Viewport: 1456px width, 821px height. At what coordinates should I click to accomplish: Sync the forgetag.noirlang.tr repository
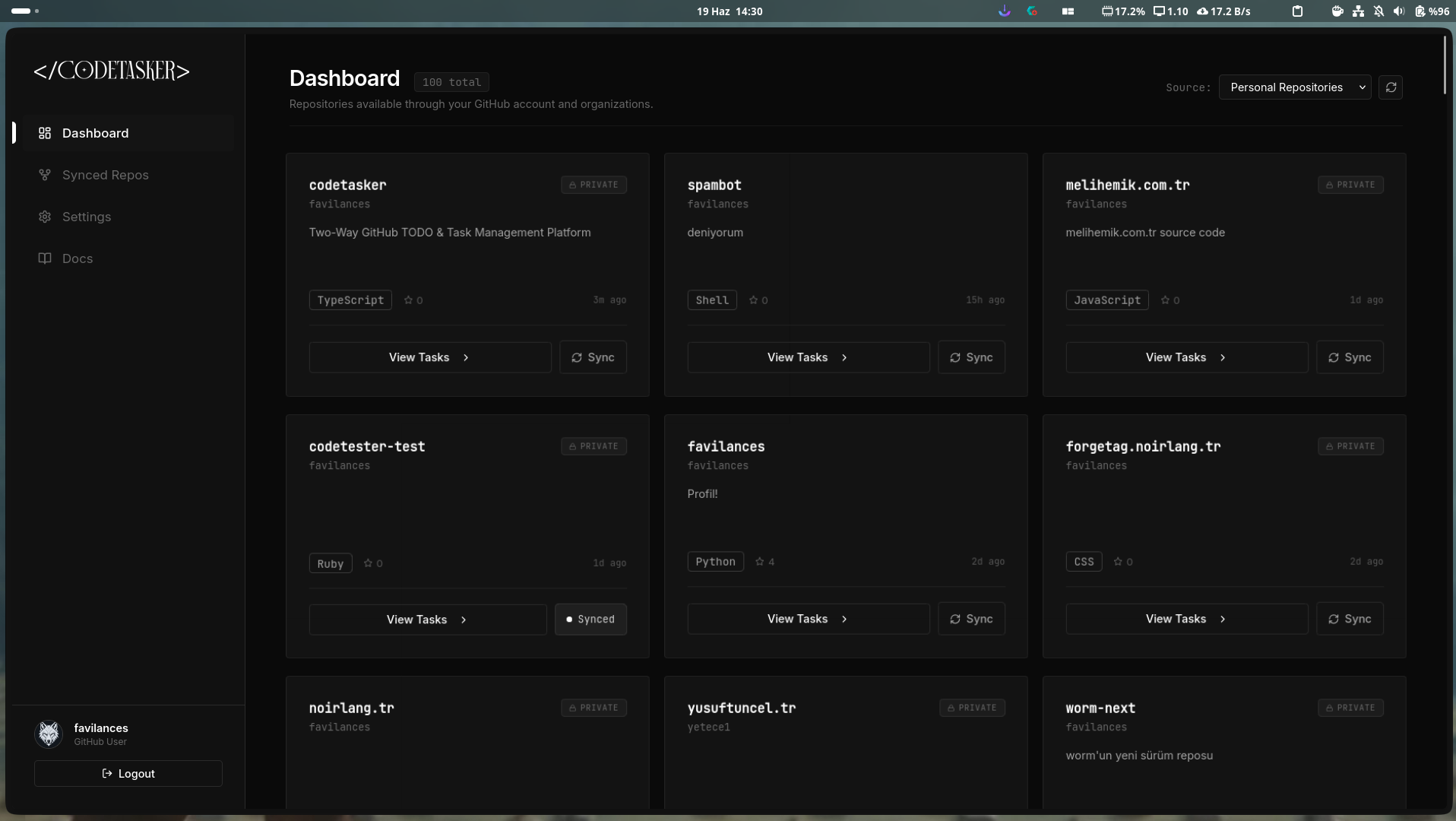pos(1350,619)
